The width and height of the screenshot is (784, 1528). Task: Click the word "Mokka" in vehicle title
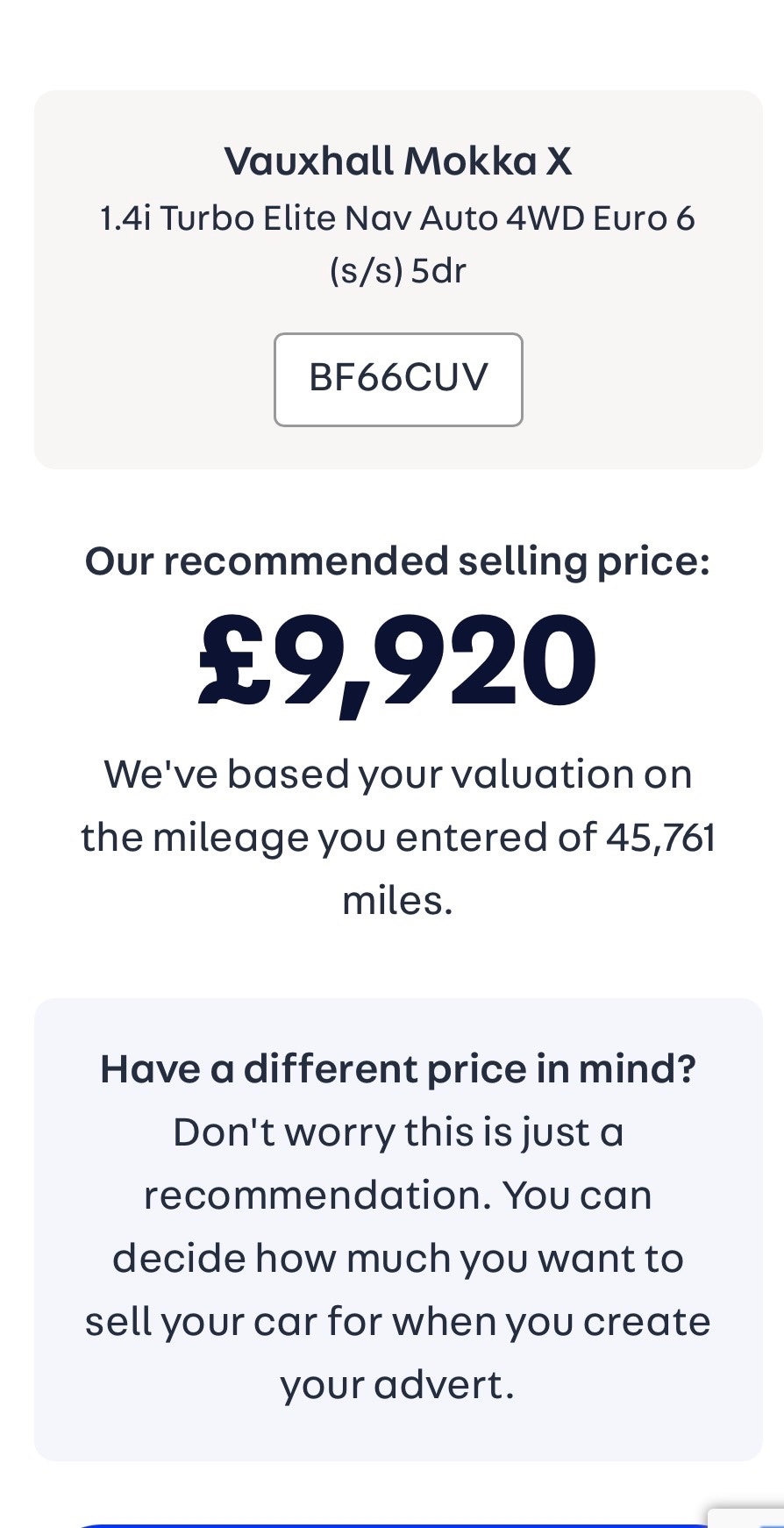pyautogui.click(x=470, y=161)
